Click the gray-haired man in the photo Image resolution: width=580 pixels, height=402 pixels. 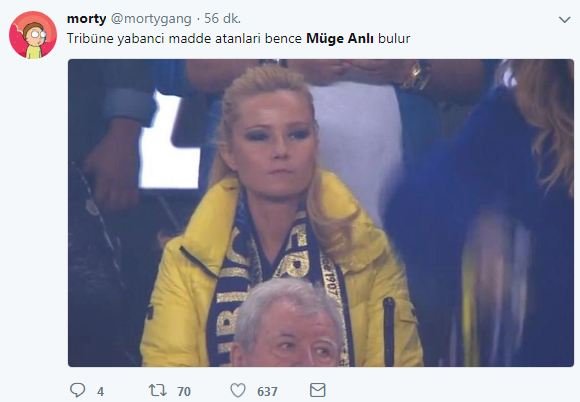point(289,324)
